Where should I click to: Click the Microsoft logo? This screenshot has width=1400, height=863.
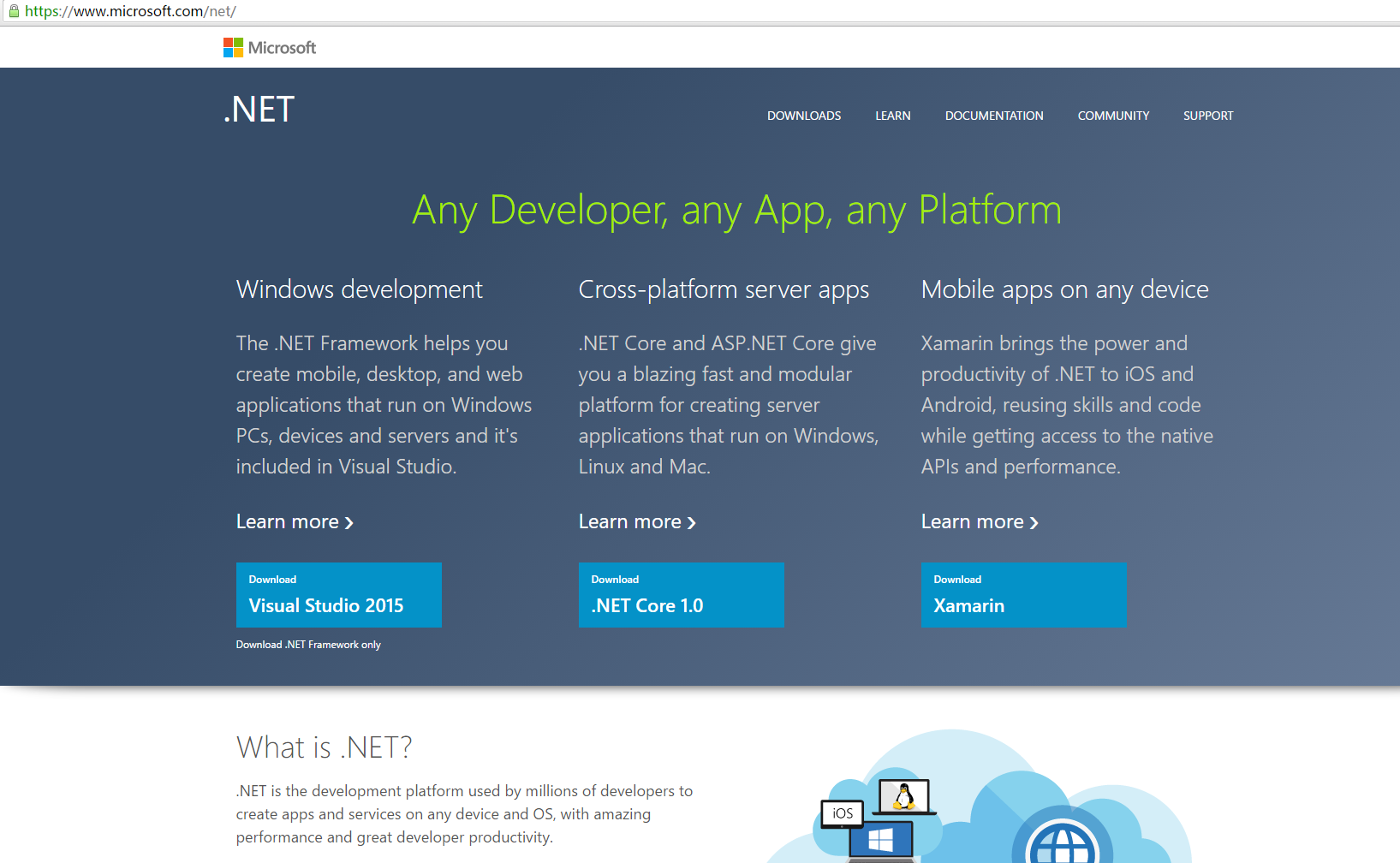pos(270,48)
